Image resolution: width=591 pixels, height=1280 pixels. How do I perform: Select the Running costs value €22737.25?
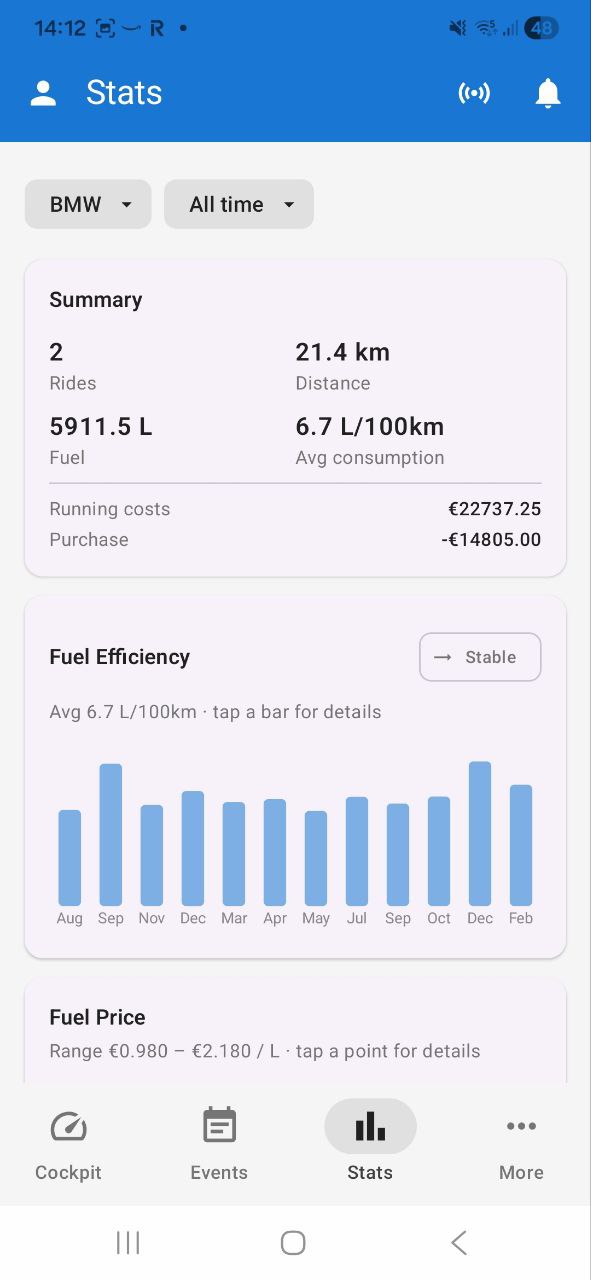pyautogui.click(x=494, y=509)
